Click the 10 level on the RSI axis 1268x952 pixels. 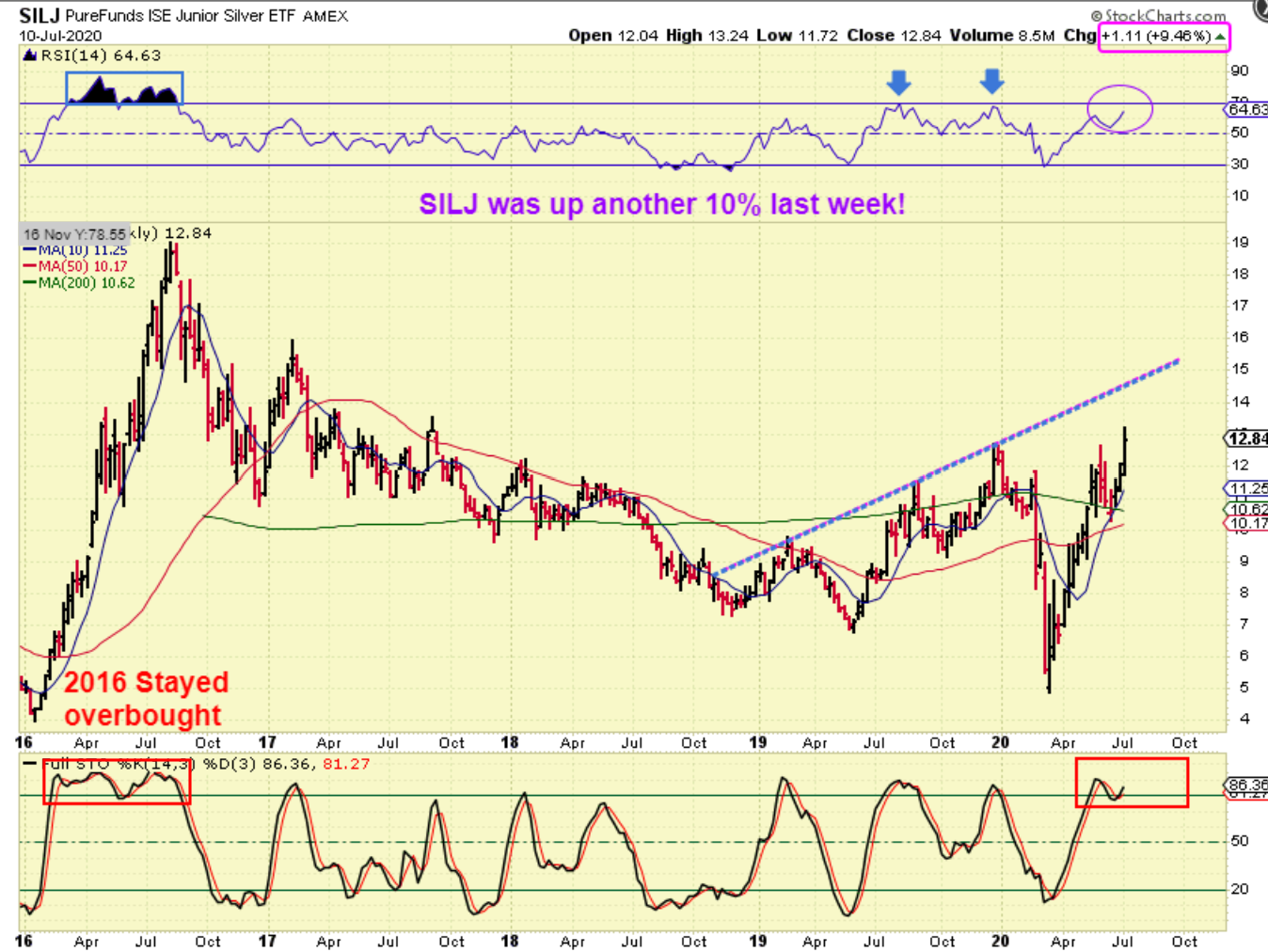point(1240,196)
